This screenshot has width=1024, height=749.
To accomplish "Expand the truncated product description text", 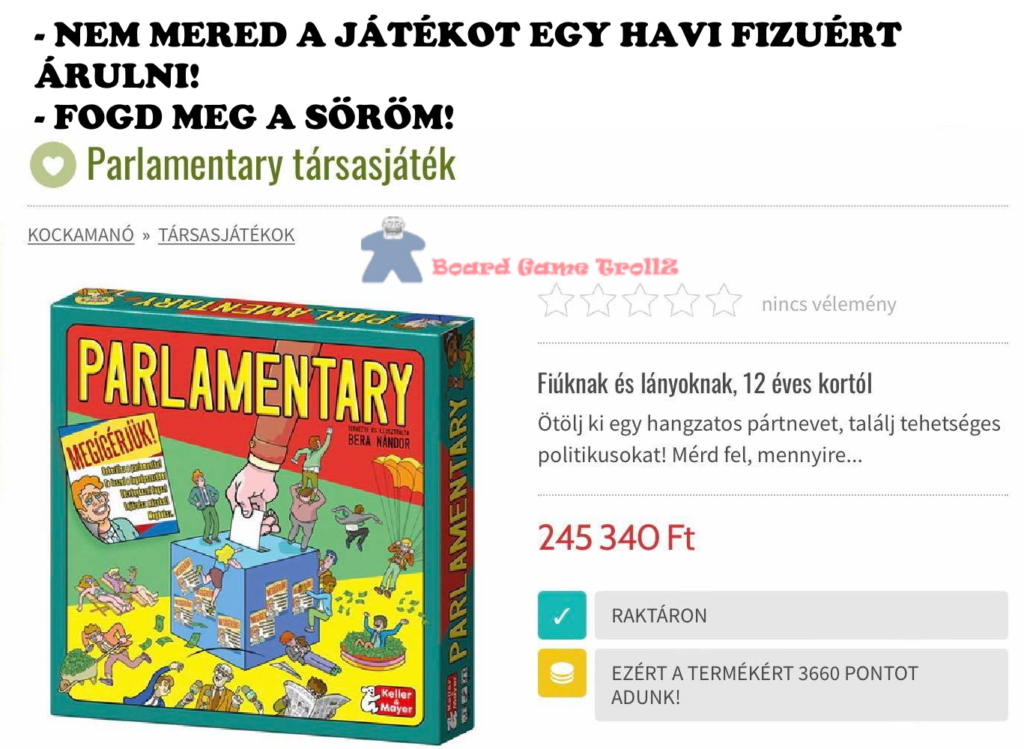I will [x=769, y=439].
